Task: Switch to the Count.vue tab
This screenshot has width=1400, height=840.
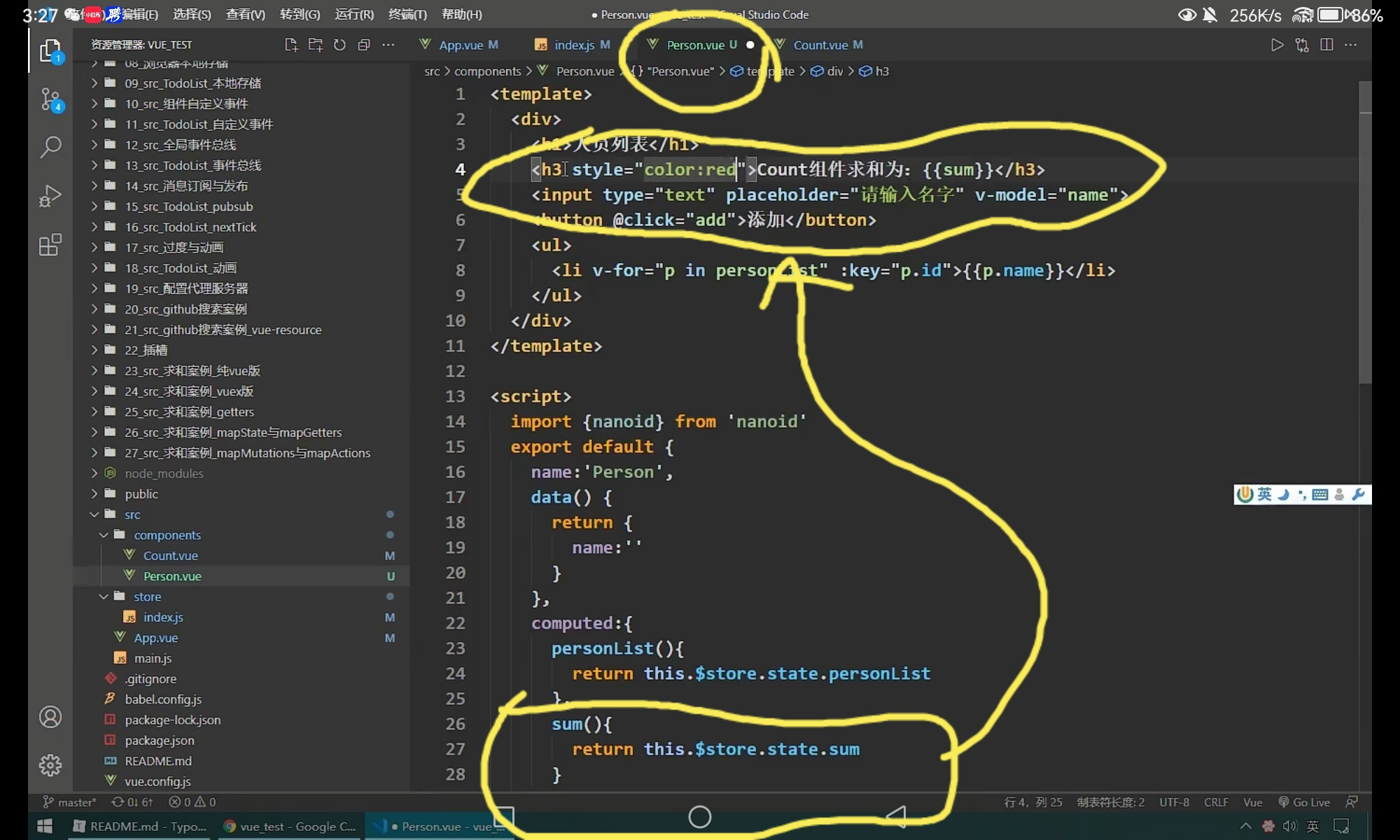Action: (x=820, y=45)
